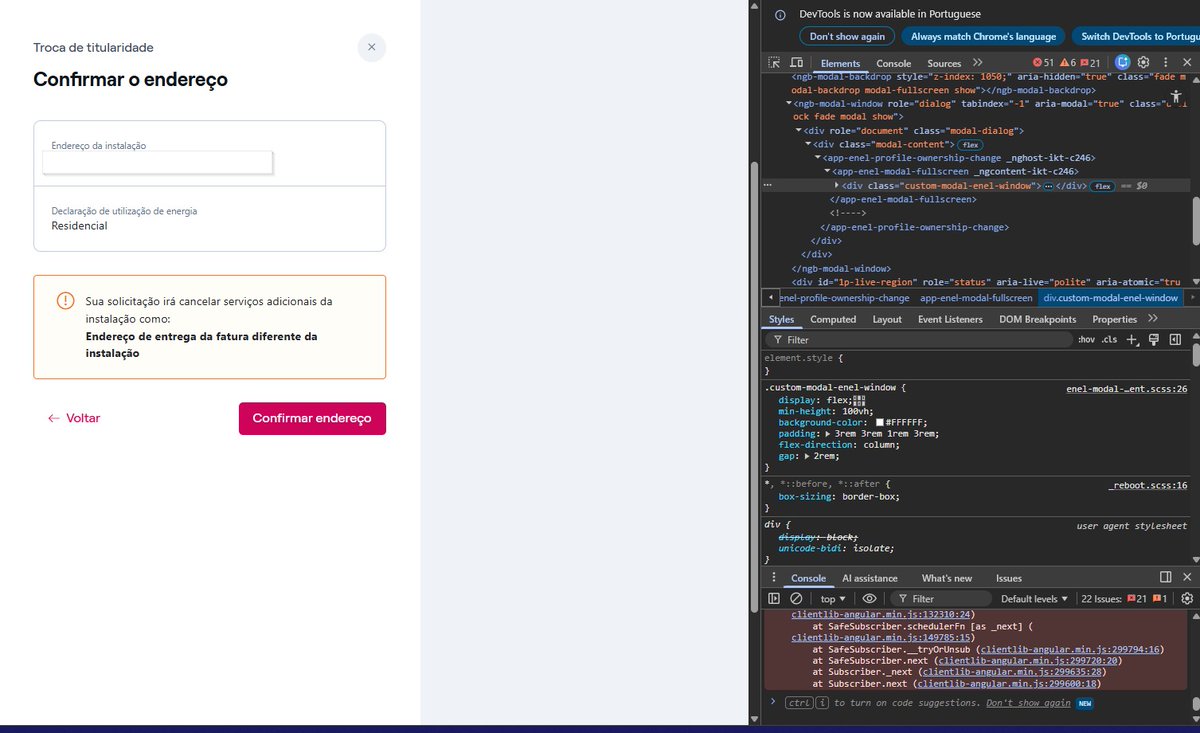Click the 6 warnings counter

pyautogui.click(x=1068, y=63)
